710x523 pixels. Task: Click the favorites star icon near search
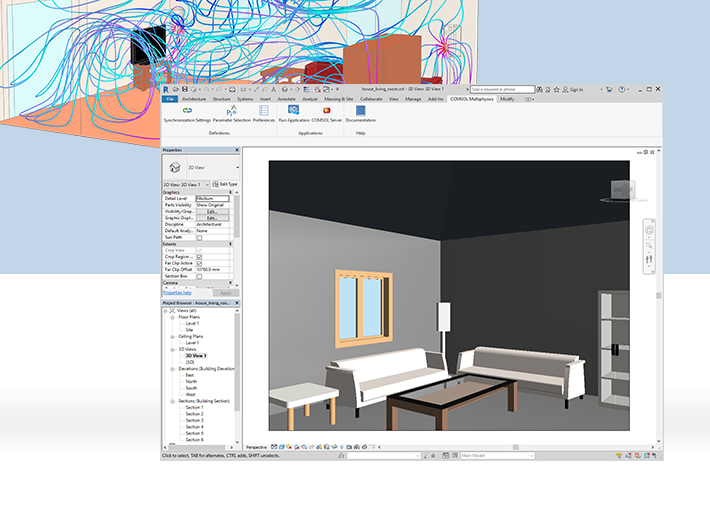tap(556, 90)
